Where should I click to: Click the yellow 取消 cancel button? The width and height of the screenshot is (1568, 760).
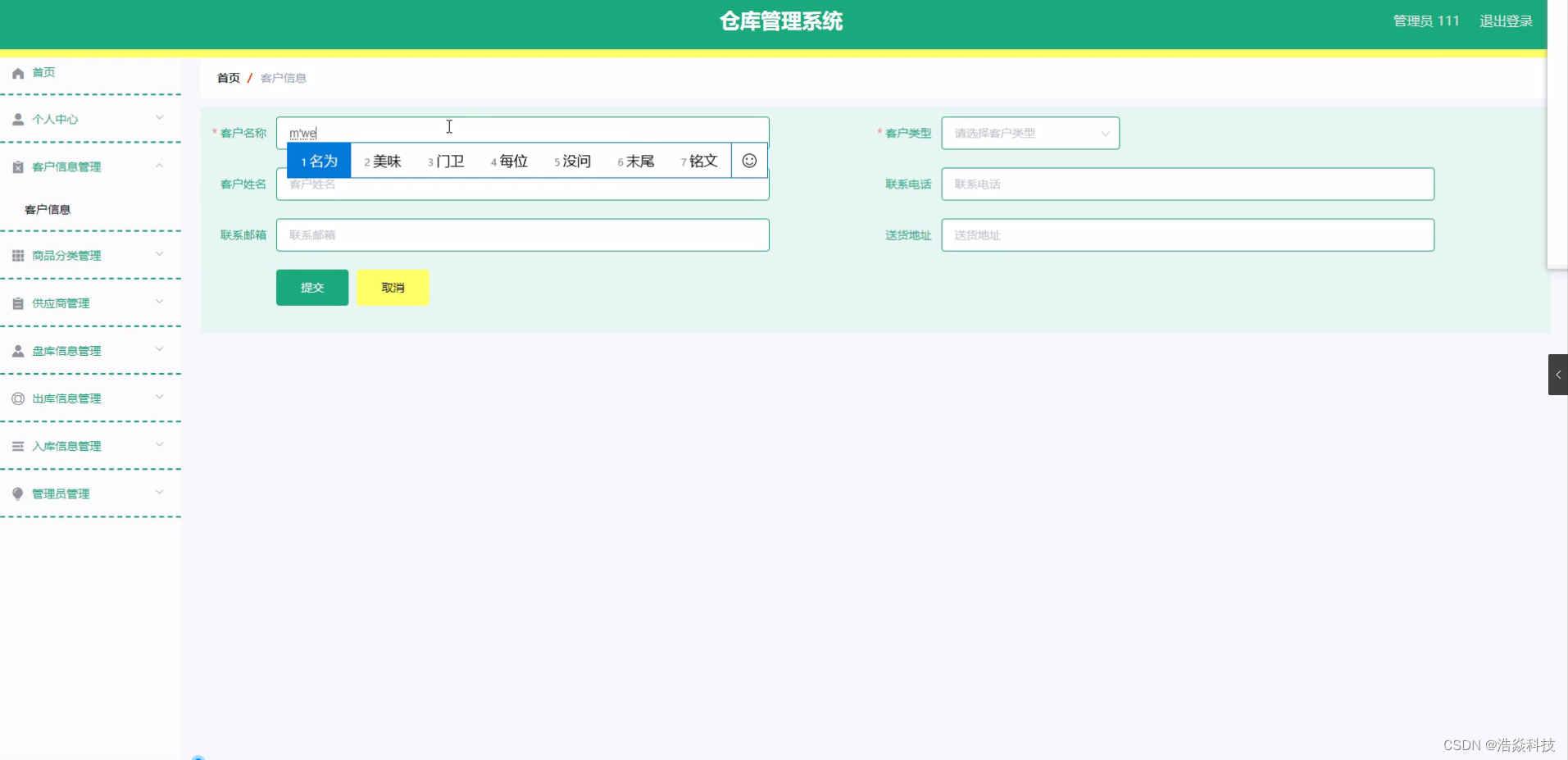point(393,287)
